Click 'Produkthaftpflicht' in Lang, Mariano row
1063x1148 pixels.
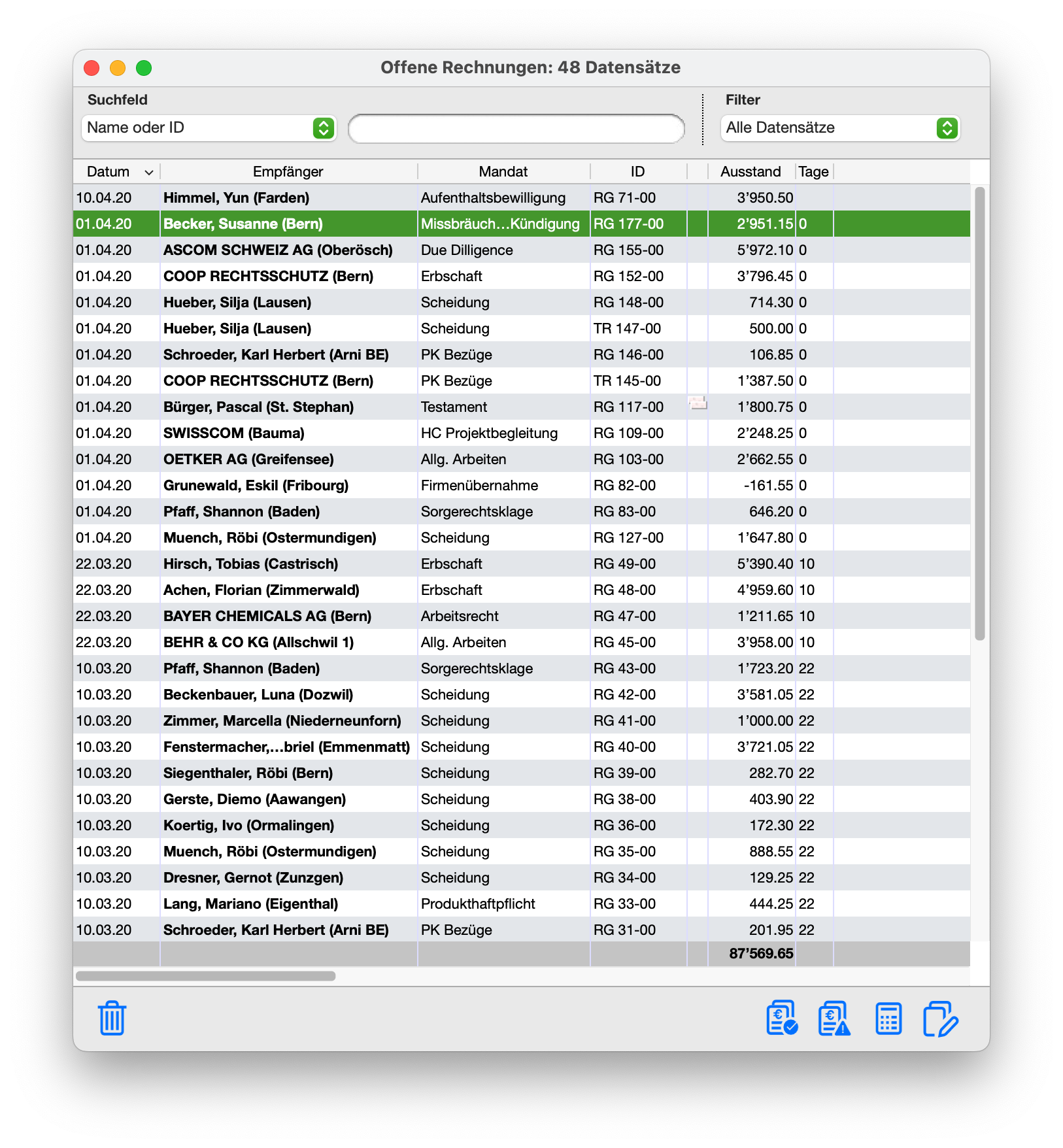[478, 903]
